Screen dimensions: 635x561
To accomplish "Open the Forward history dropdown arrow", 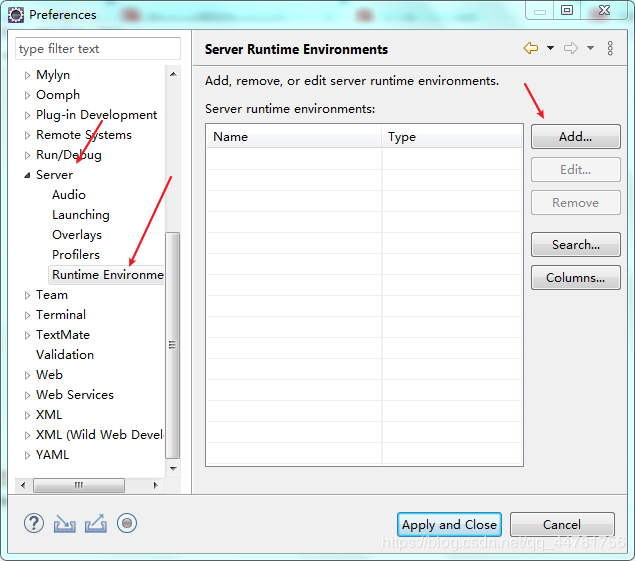I will 590,48.
